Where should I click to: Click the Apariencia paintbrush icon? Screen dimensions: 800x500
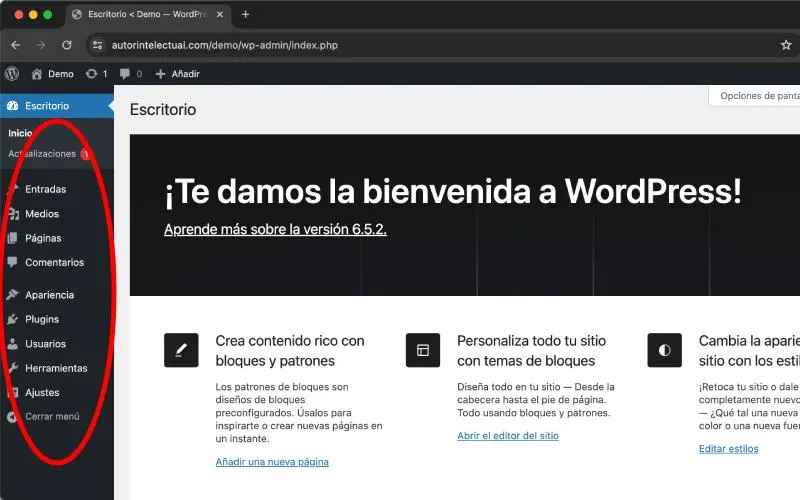point(13,295)
